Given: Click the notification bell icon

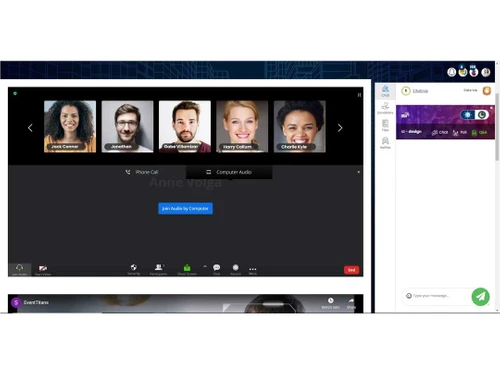Looking at the screenshot, I should tap(451, 72).
